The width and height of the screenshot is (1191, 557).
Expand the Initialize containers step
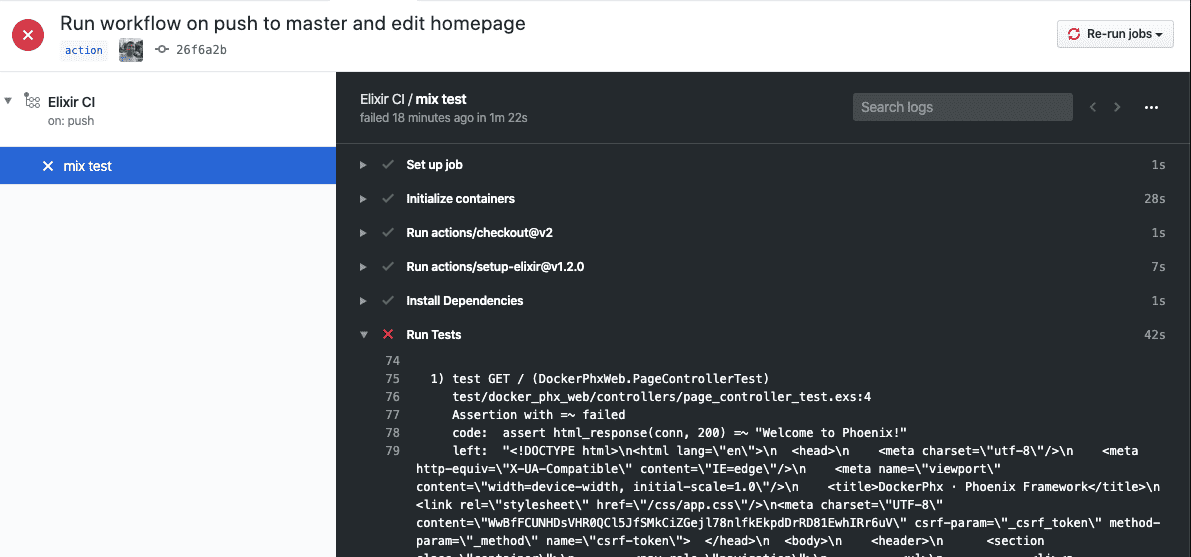pos(364,199)
